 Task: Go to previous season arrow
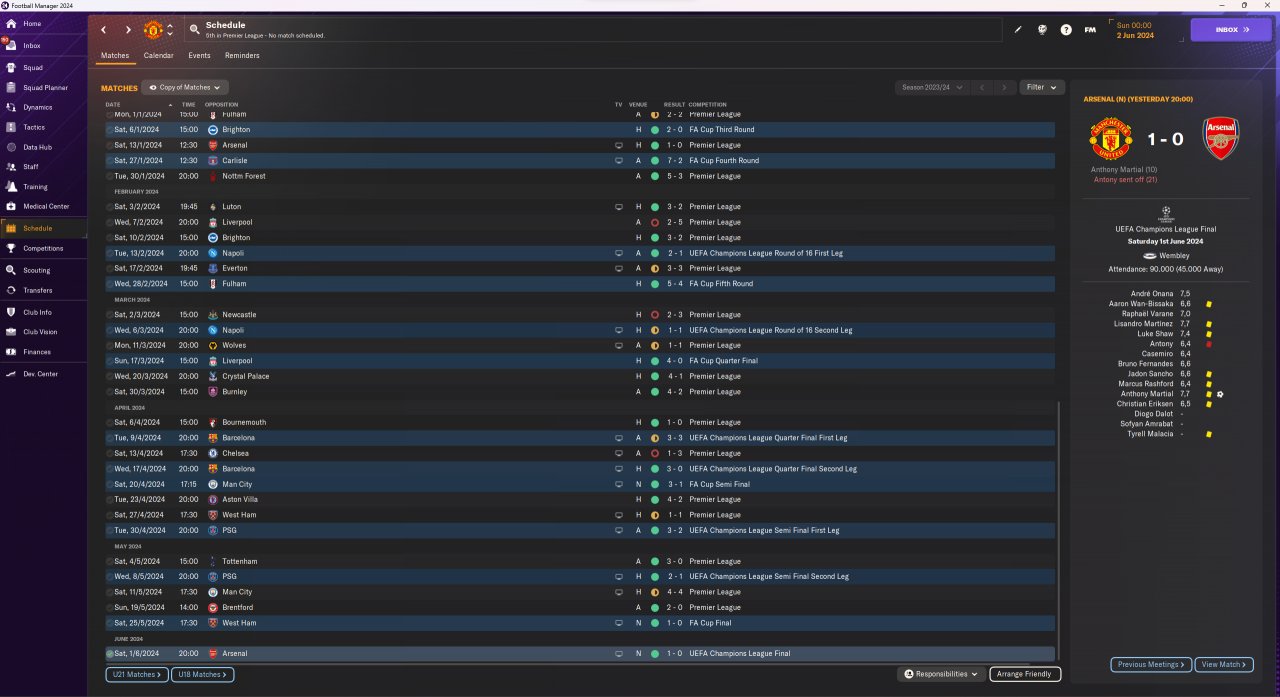tap(982, 88)
